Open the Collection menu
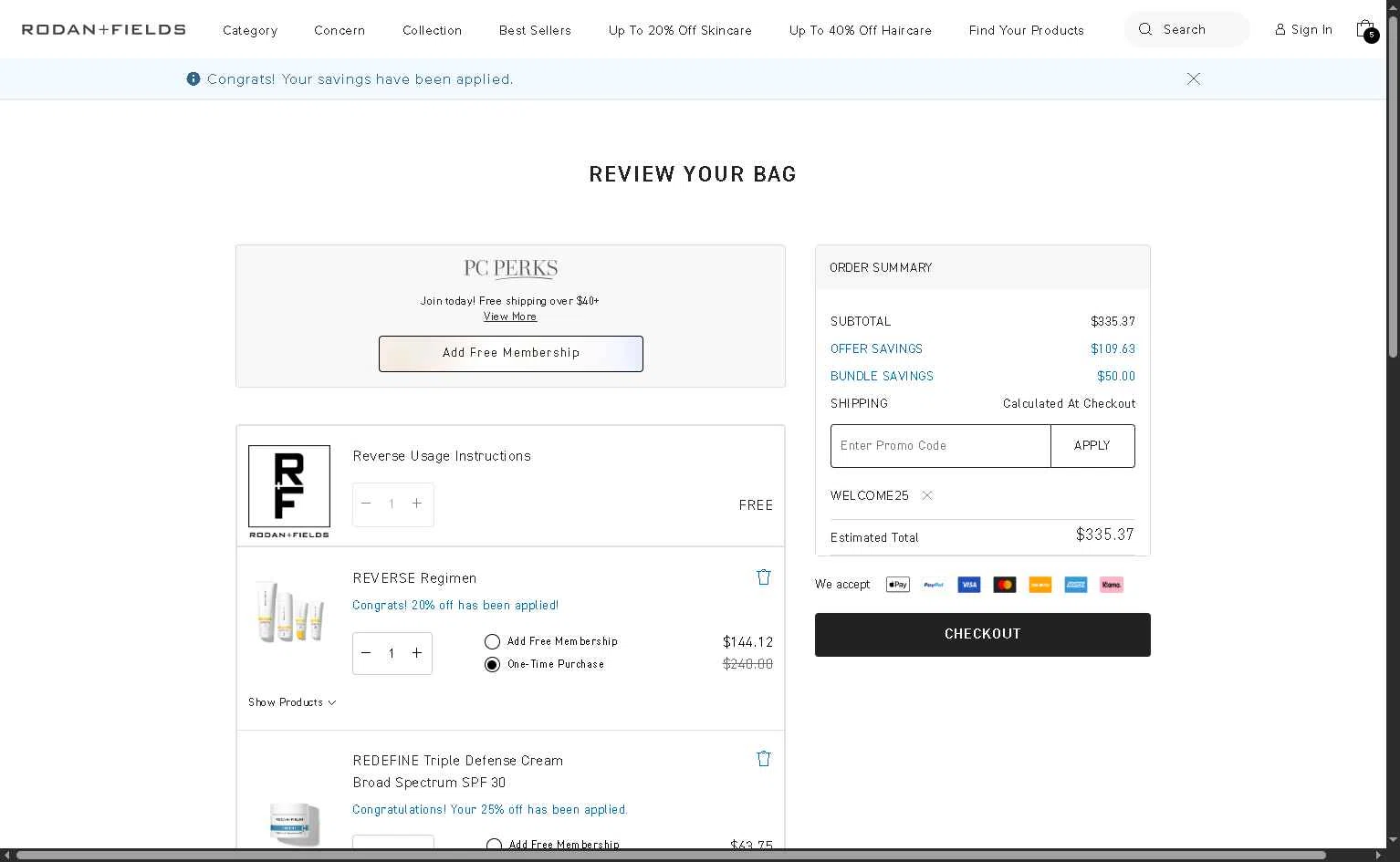 coord(433,30)
